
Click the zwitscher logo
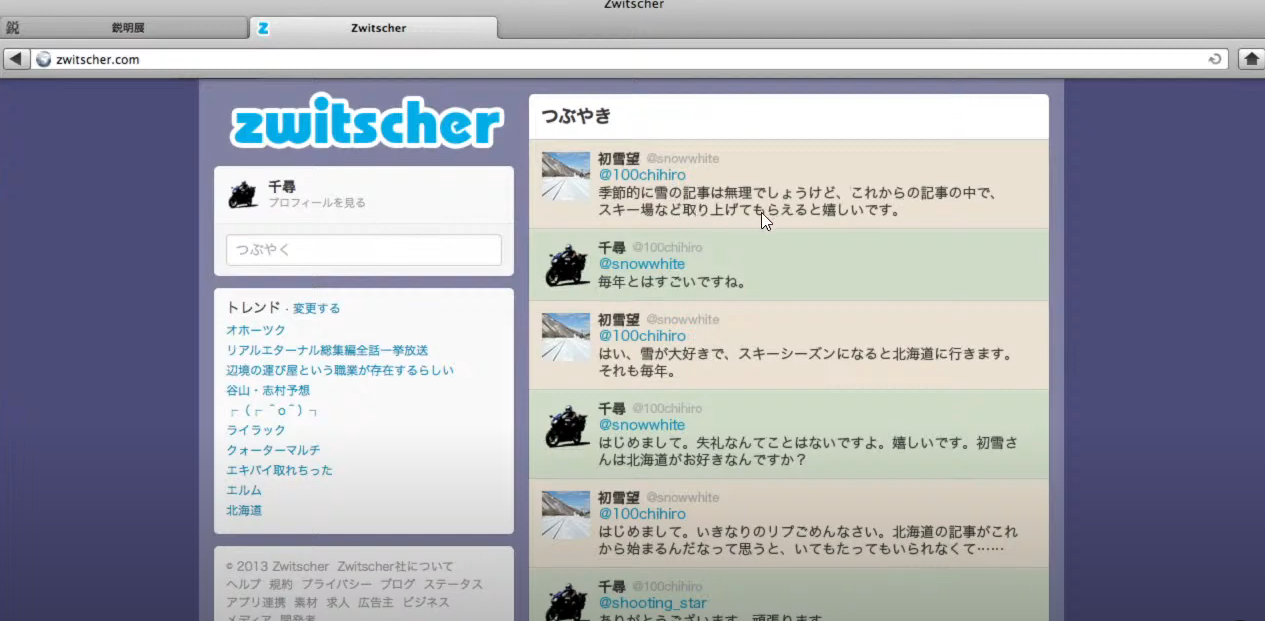(366, 122)
